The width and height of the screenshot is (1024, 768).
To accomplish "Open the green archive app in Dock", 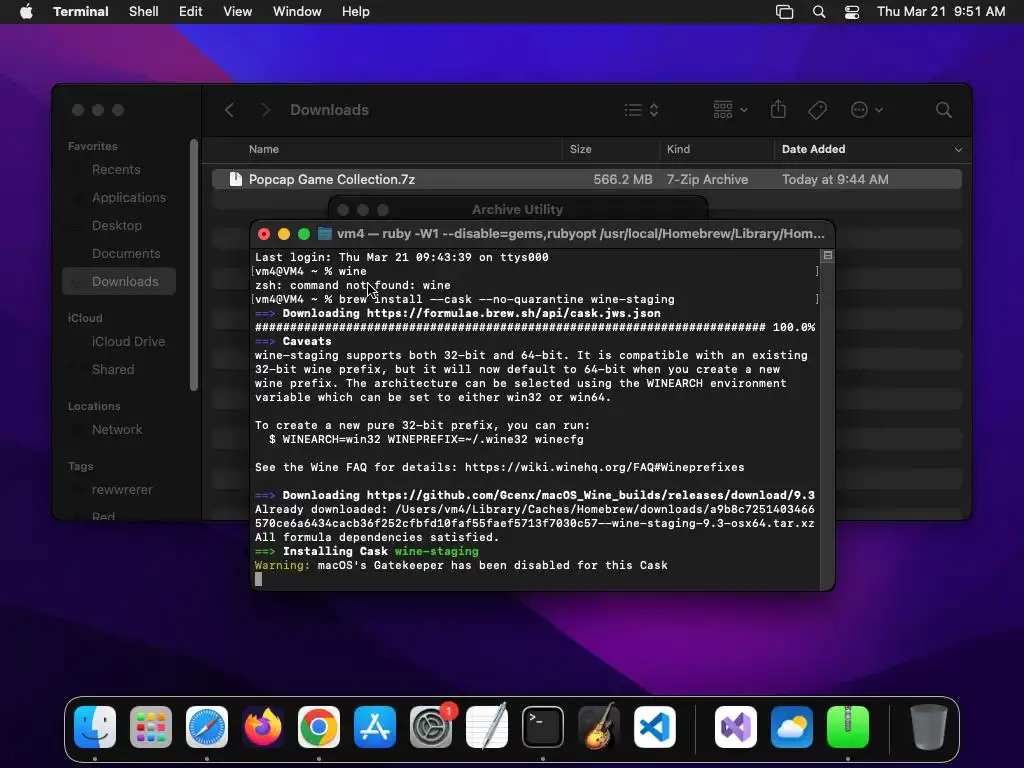I will pyautogui.click(x=848, y=727).
